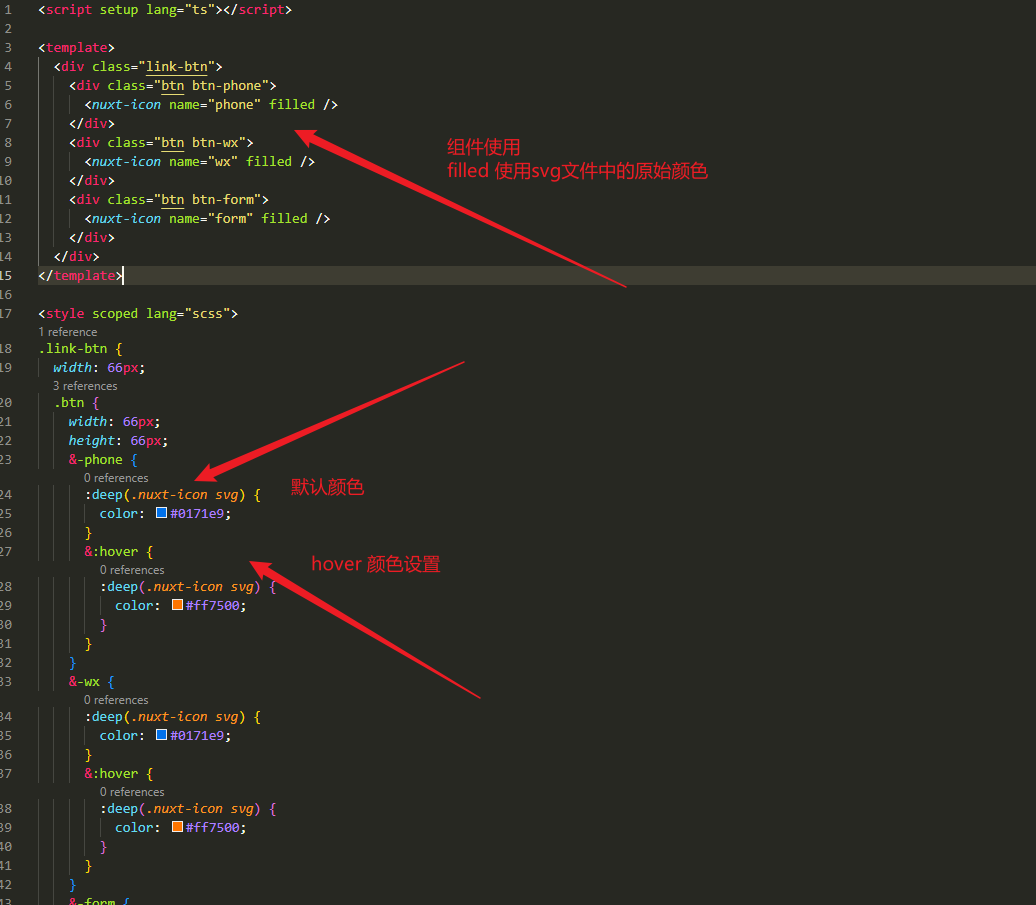Click the #ff7500 hex value on line 39
Image resolution: width=1036 pixels, height=905 pixels.
coord(213,827)
